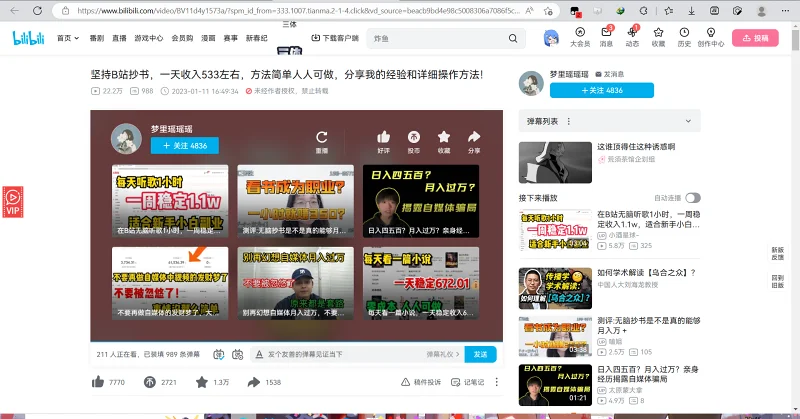
Task: Open browser downloads icon
Action: (691, 10)
